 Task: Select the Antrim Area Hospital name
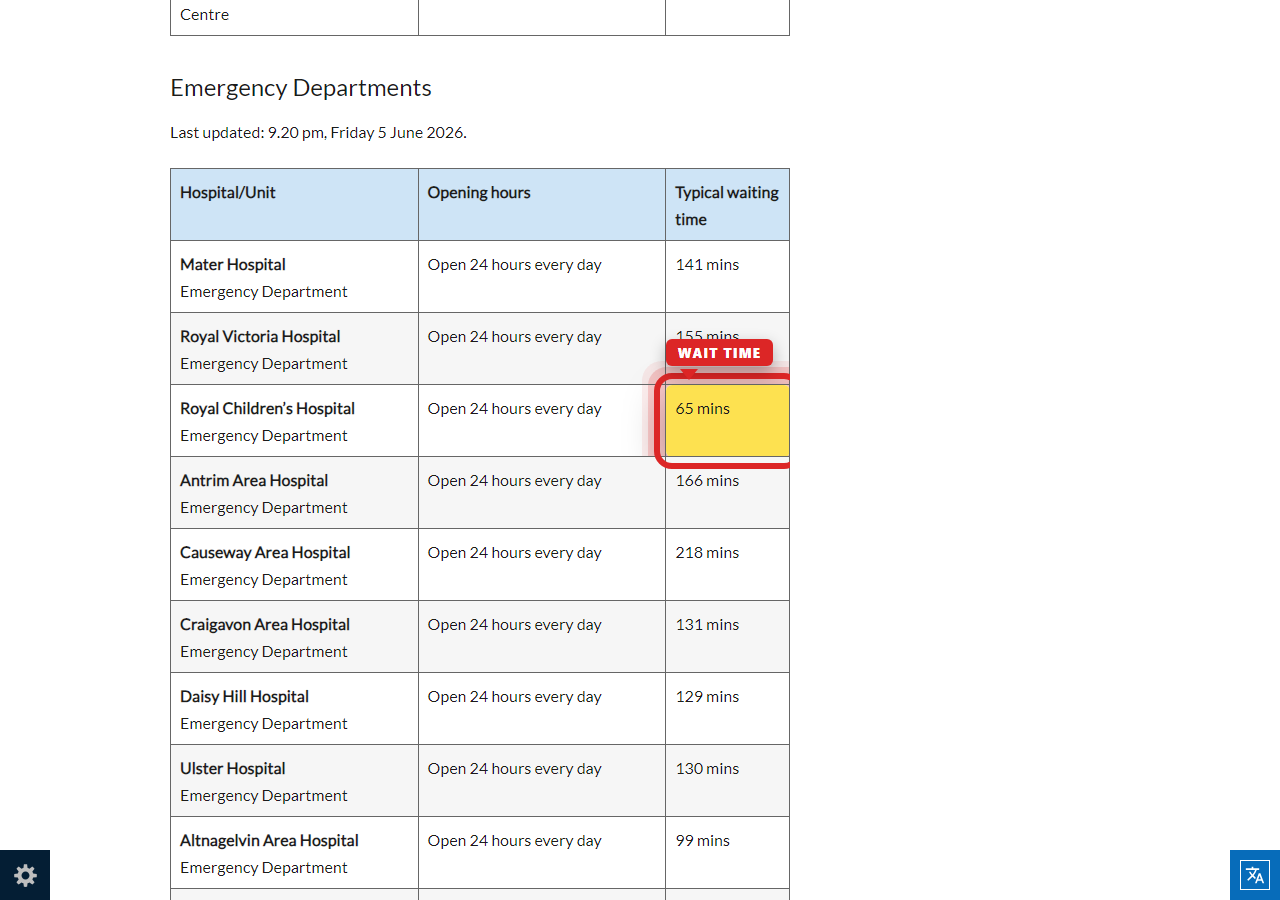tap(254, 480)
